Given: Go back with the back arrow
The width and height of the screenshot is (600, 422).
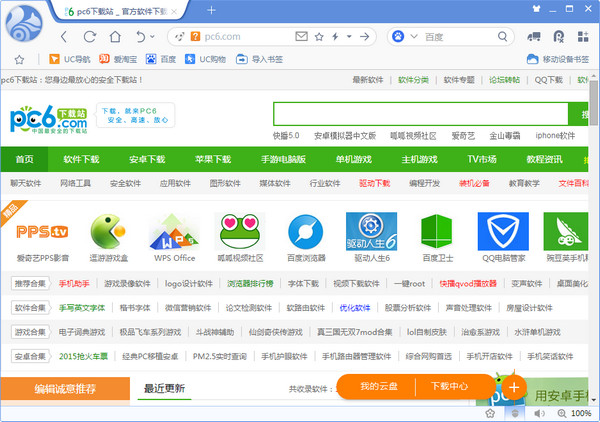Looking at the screenshot, I should [64, 37].
